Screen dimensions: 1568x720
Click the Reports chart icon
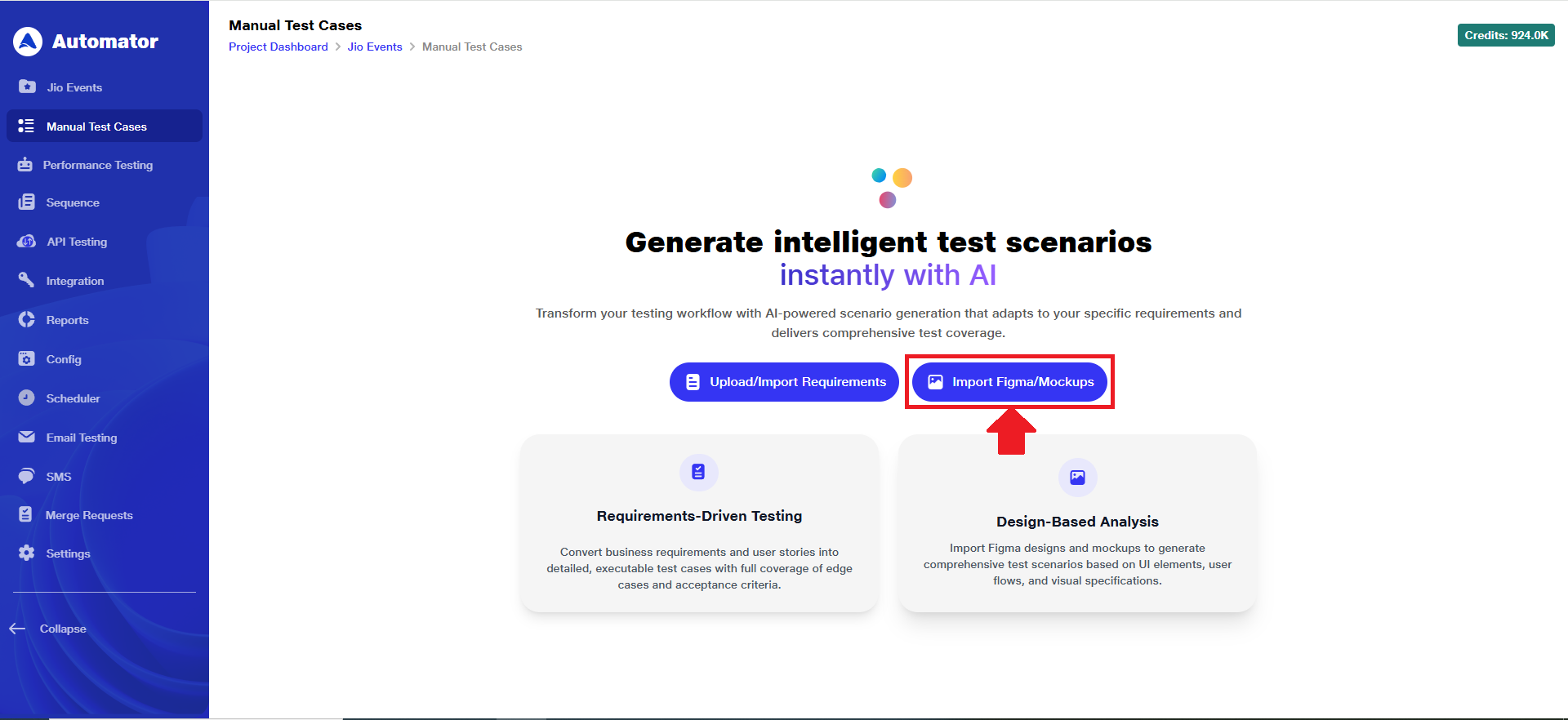point(27,320)
